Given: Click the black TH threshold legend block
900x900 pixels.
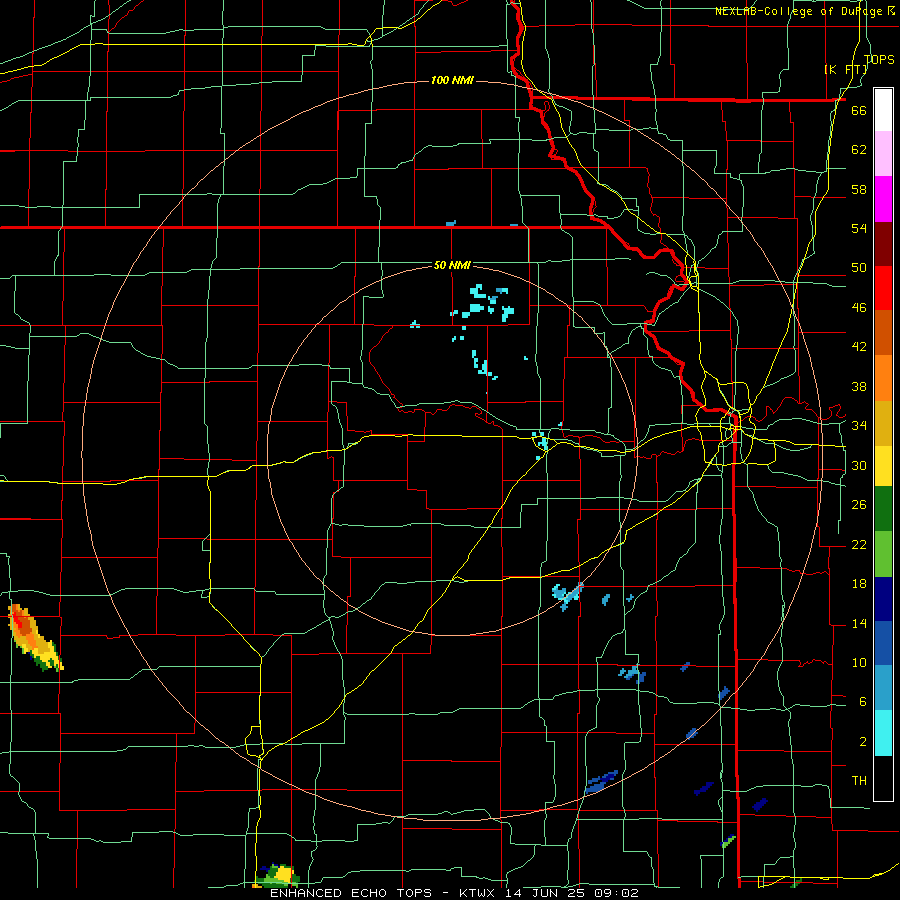Looking at the screenshot, I should pyautogui.click(x=883, y=778).
